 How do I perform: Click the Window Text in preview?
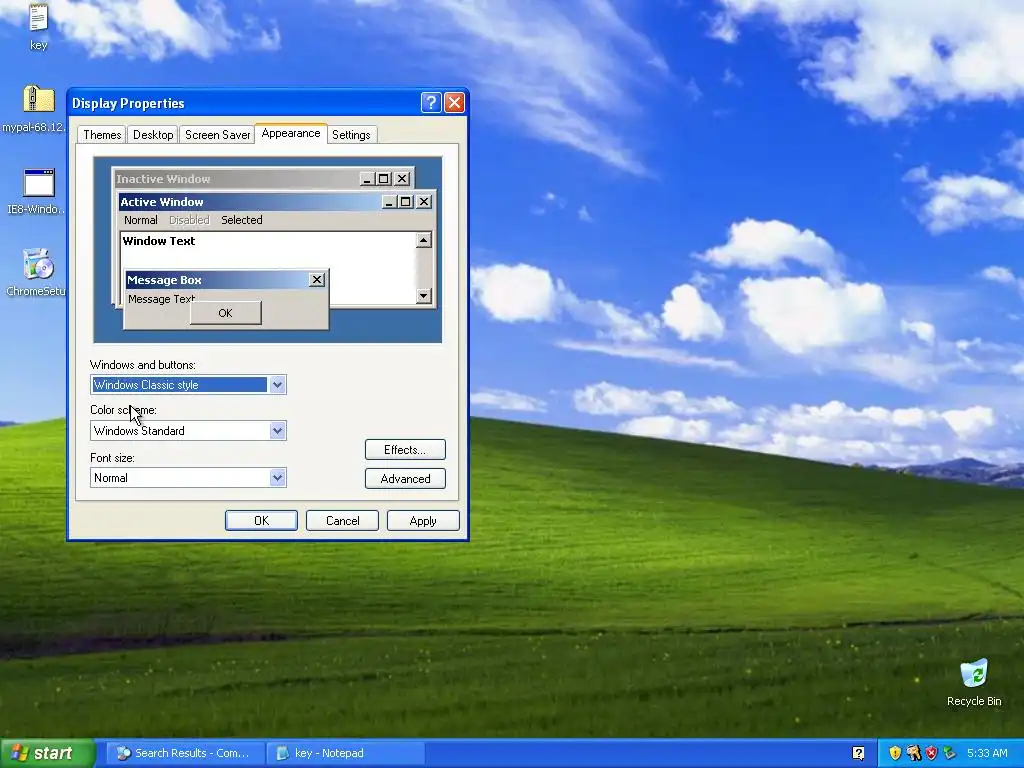coord(159,240)
